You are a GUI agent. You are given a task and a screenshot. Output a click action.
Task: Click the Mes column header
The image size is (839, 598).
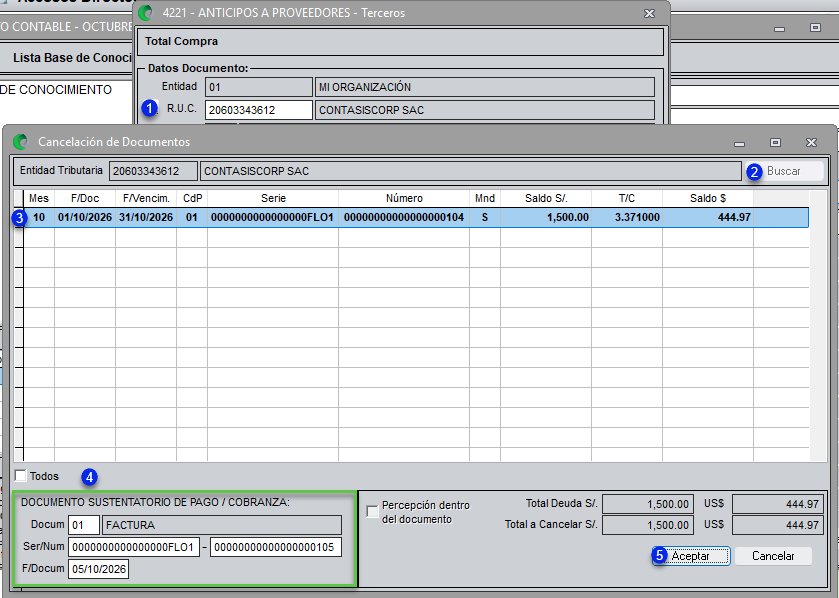point(39,198)
